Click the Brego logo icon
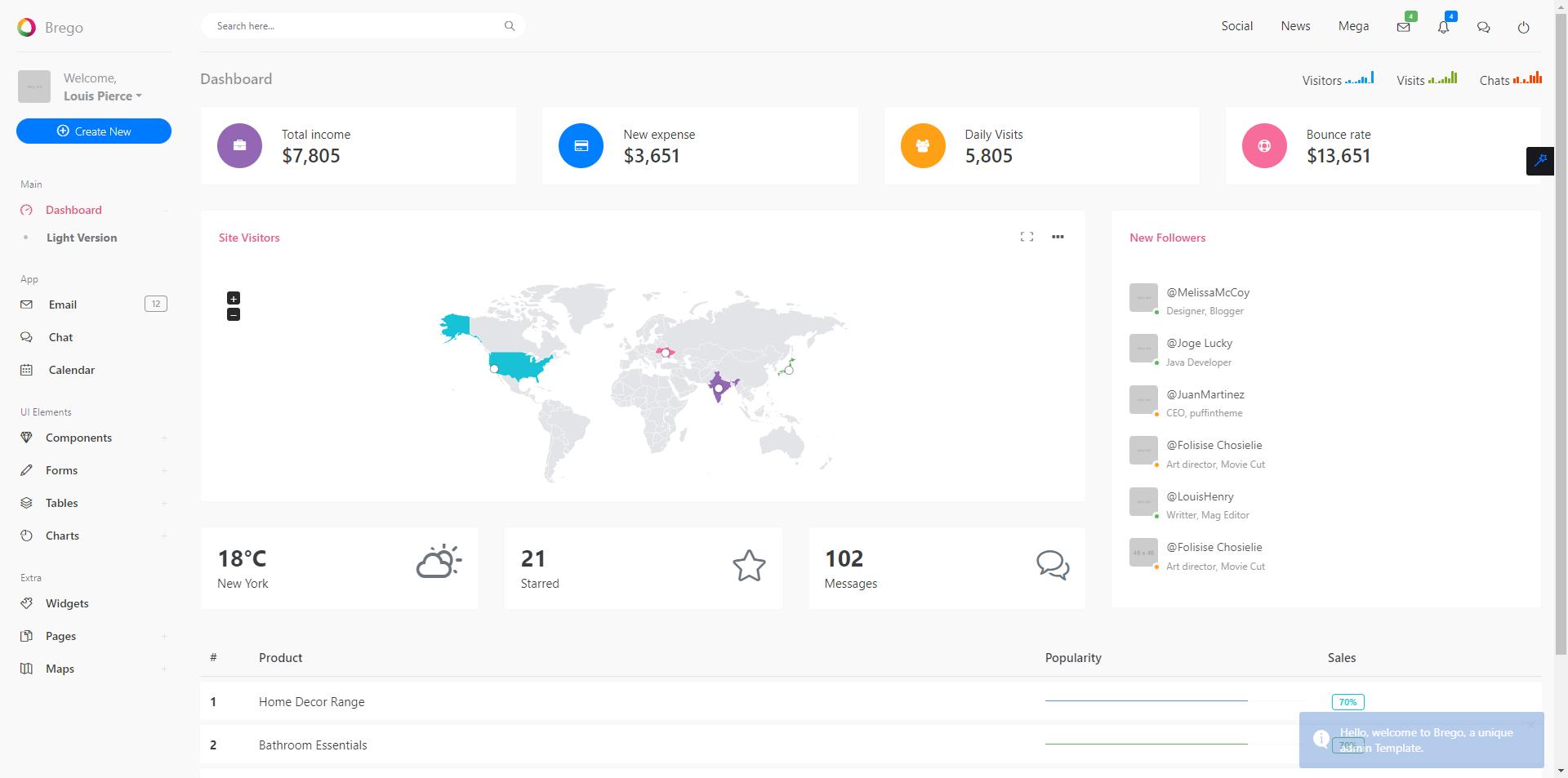 pyautogui.click(x=26, y=27)
